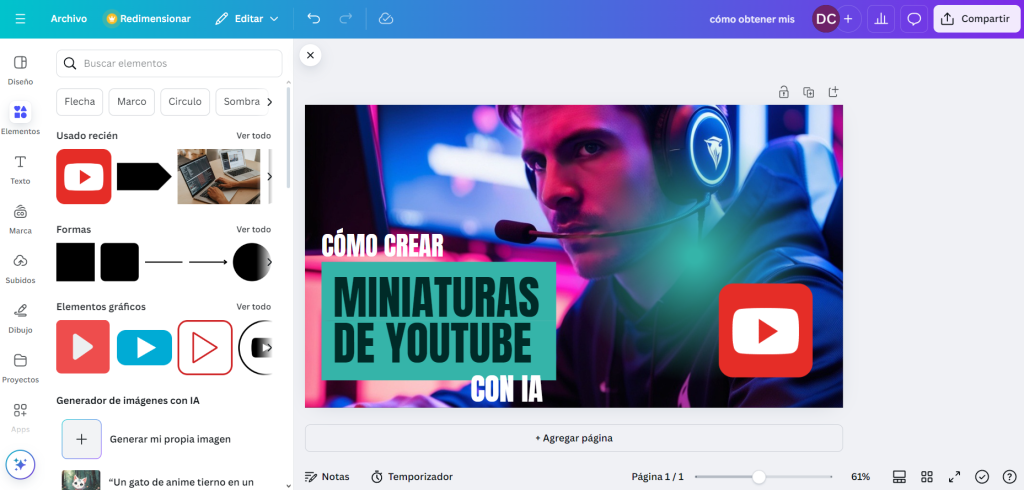The width and height of the screenshot is (1024, 490).
Task: Open the Archivo menu
Action: tap(69, 19)
